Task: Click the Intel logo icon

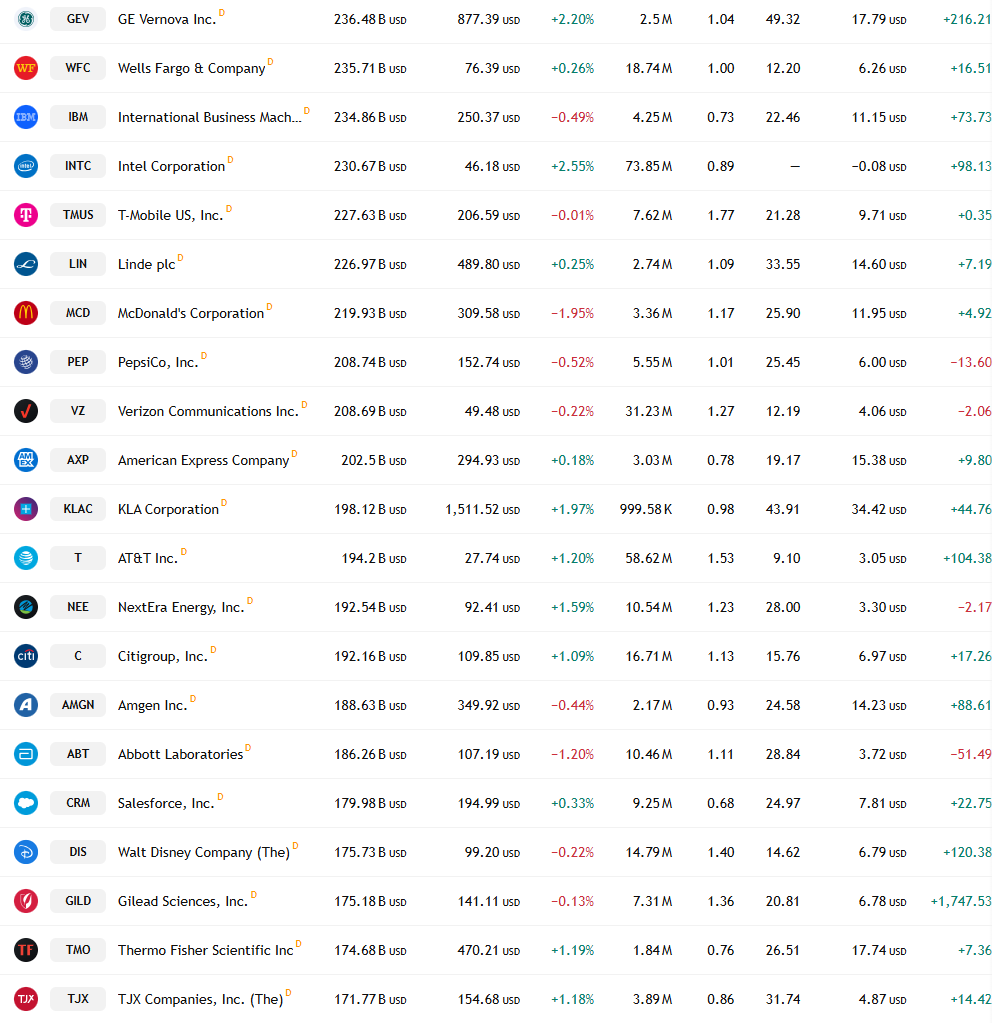Action: [x=26, y=166]
